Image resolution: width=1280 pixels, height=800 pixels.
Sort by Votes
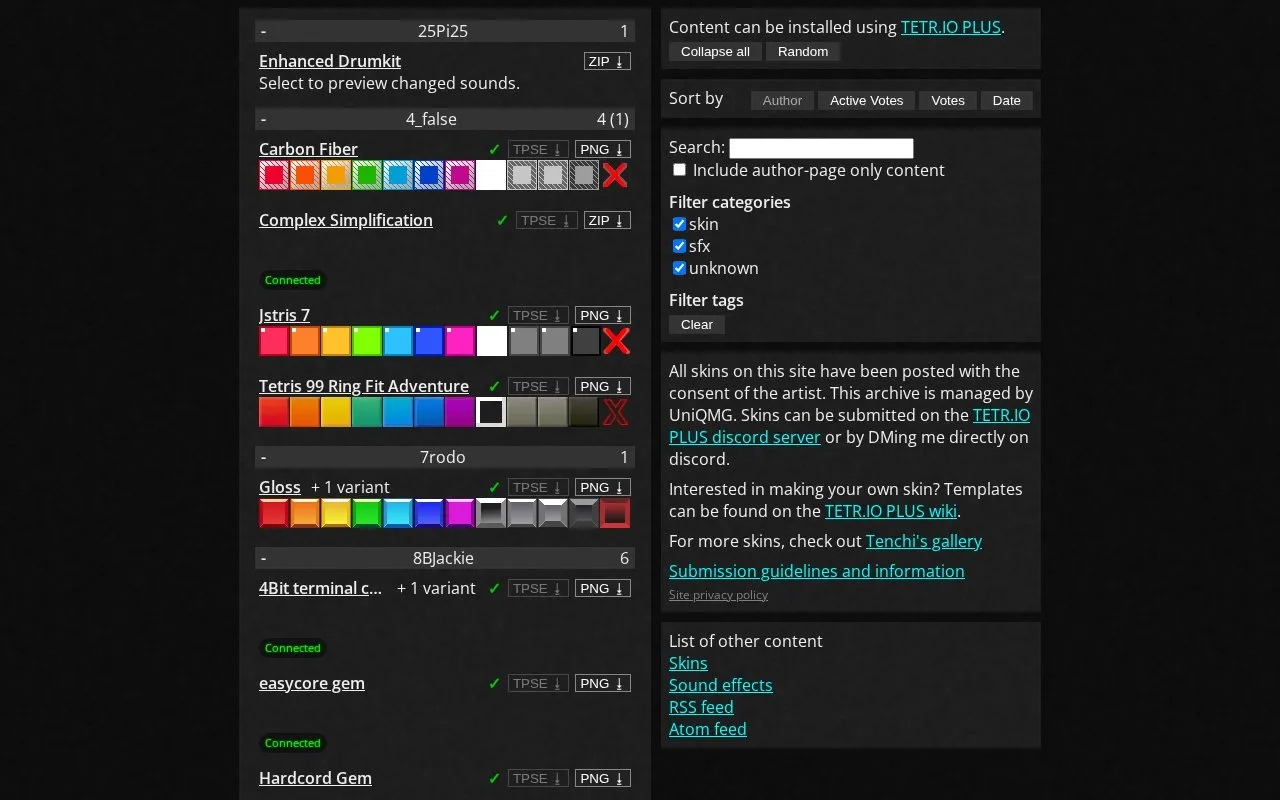(948, 100)
